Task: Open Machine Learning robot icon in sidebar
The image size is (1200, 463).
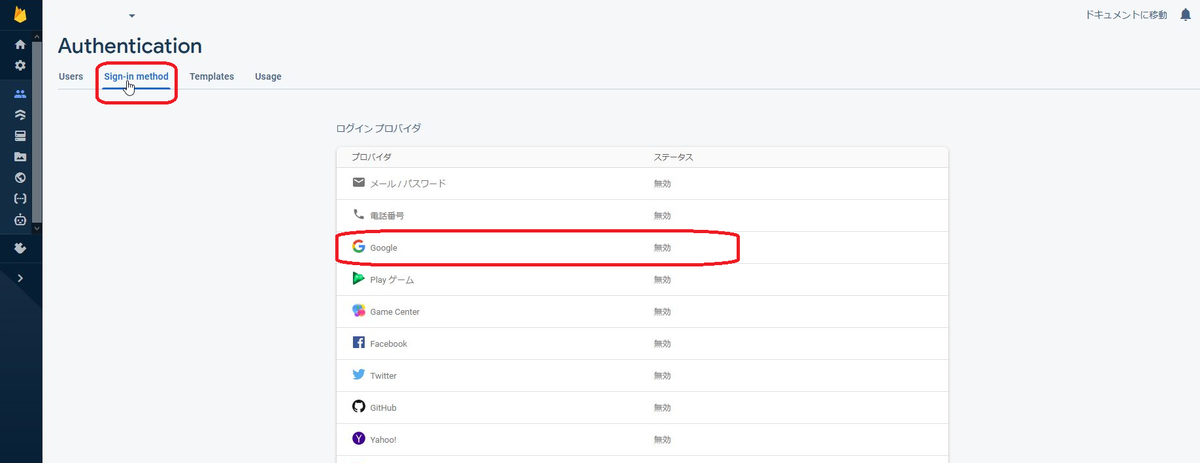Action: (20, 220)
